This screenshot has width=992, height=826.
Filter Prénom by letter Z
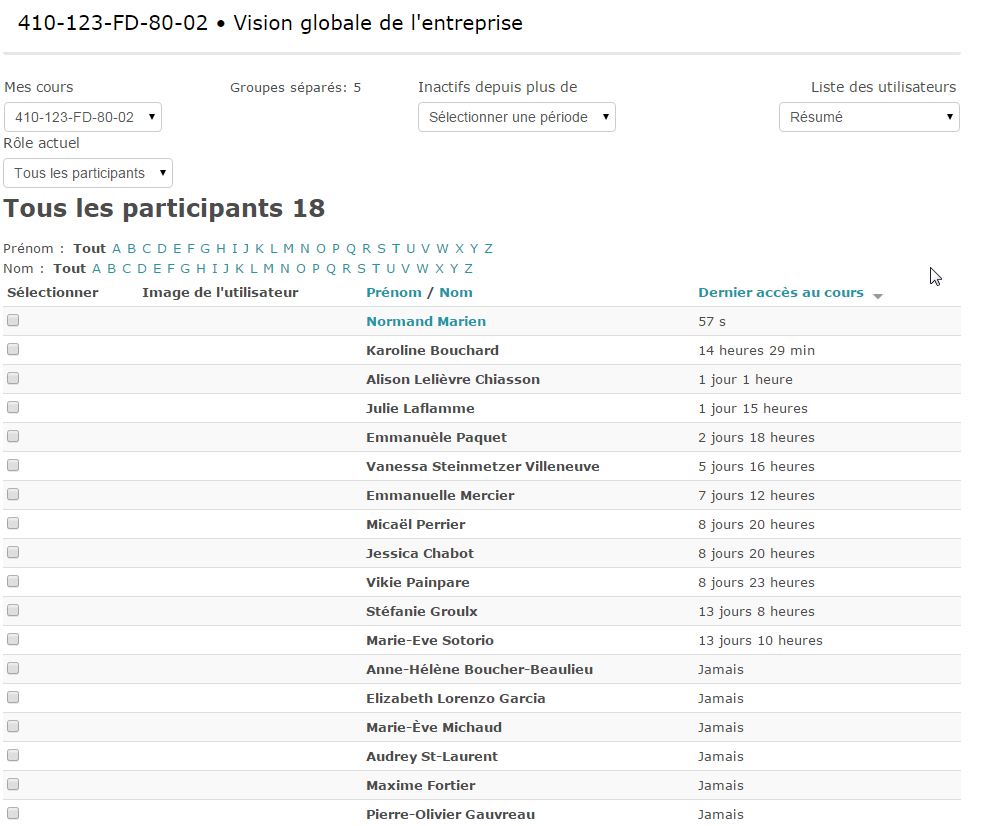(x=488, y=249)
